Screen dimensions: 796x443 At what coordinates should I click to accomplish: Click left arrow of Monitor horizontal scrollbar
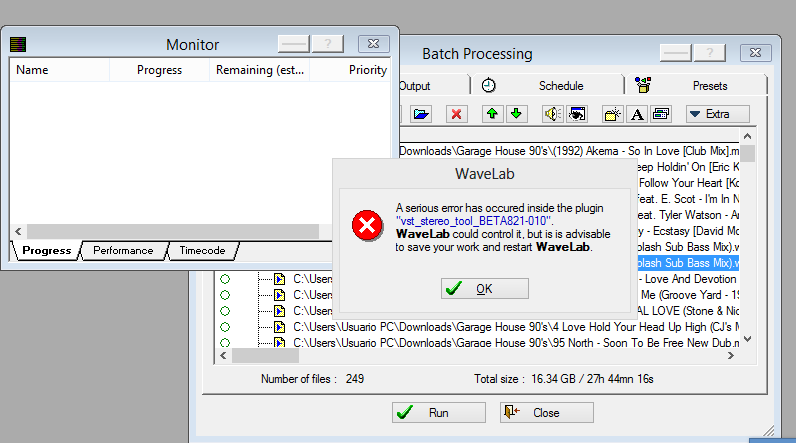[x=18, y=231]
